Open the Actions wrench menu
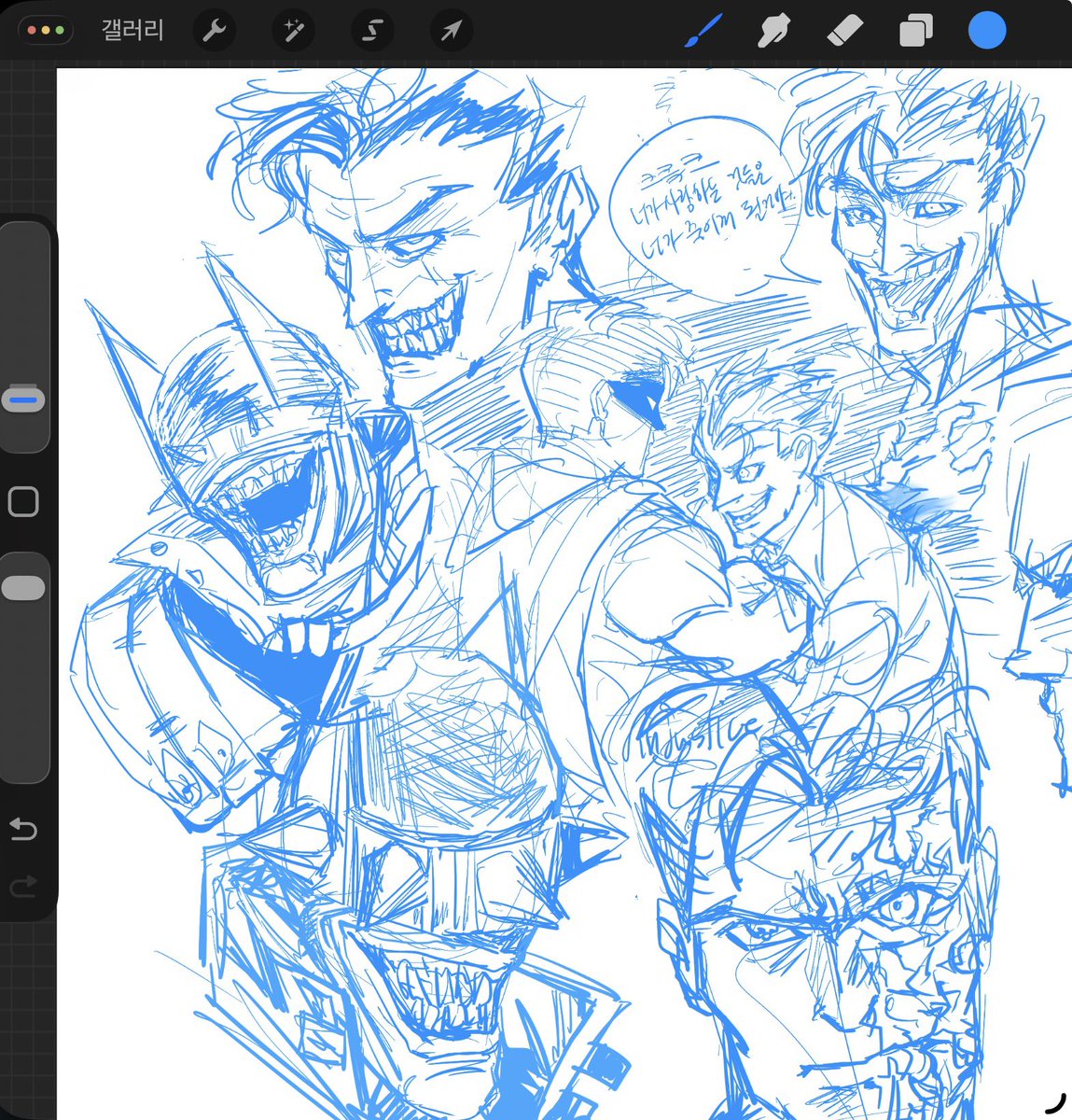The image size is (1072, 1120). [x=215, y=32]
